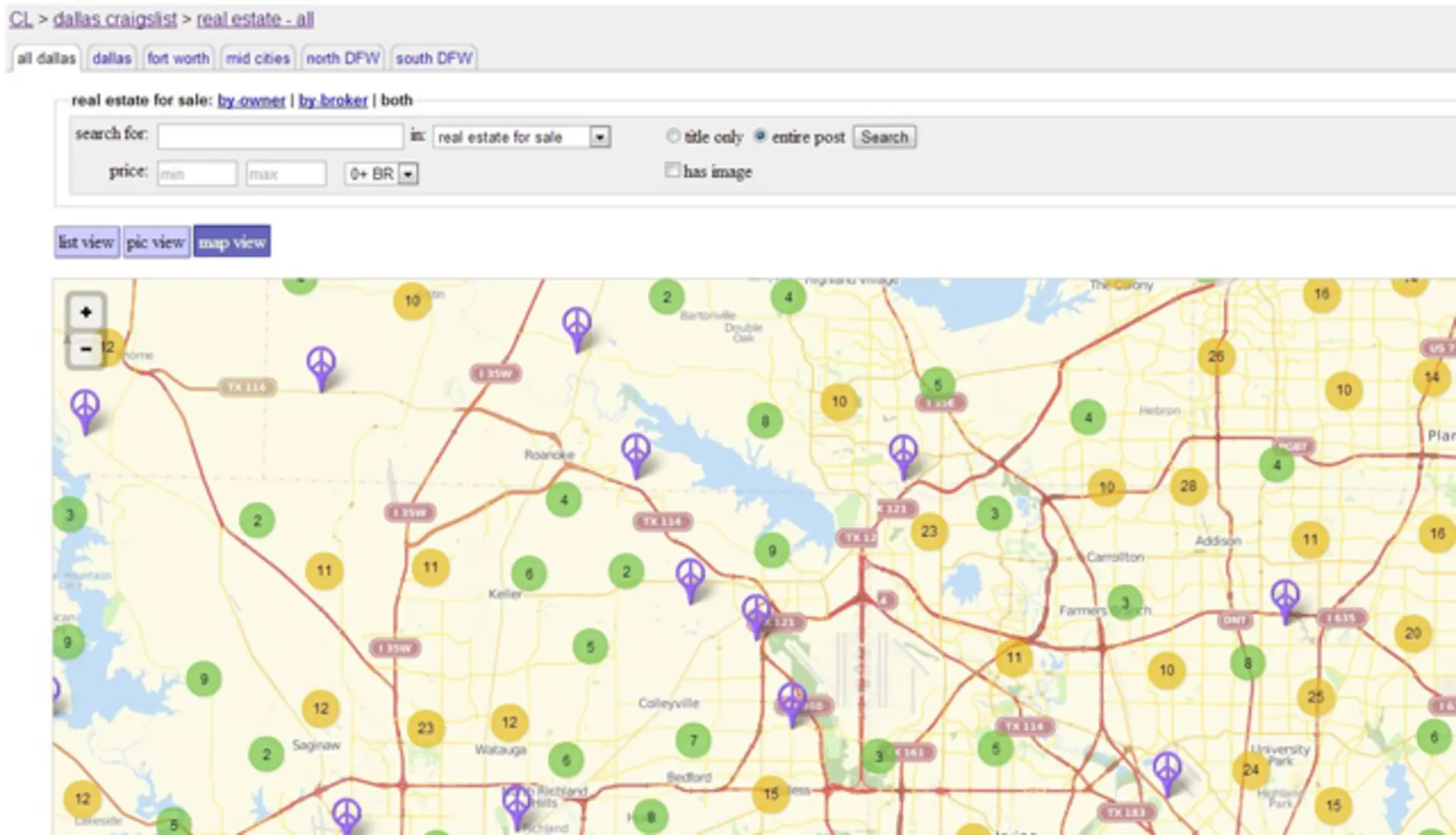Click inside the search for input field
1456x835 pixels.
(x=280, y=137)
